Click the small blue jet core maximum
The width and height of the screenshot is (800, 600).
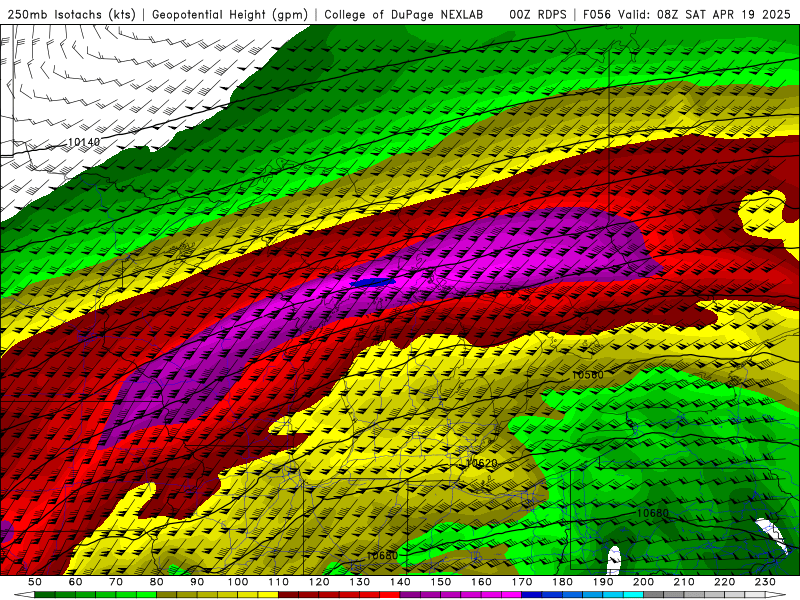tap(372, 282)
